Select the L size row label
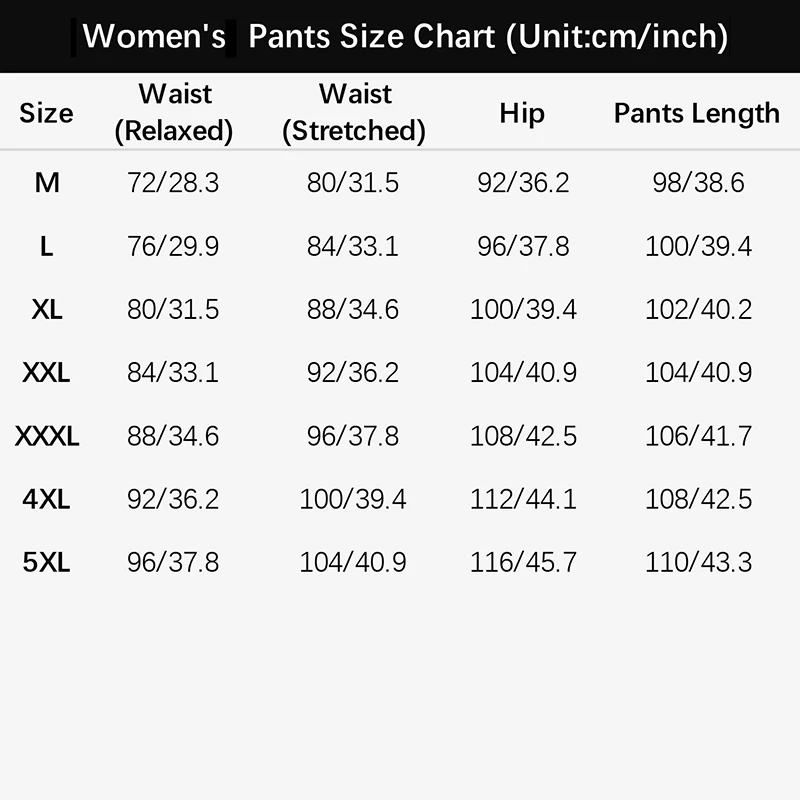This screenshot has width=800, height=800. [46, 246]
